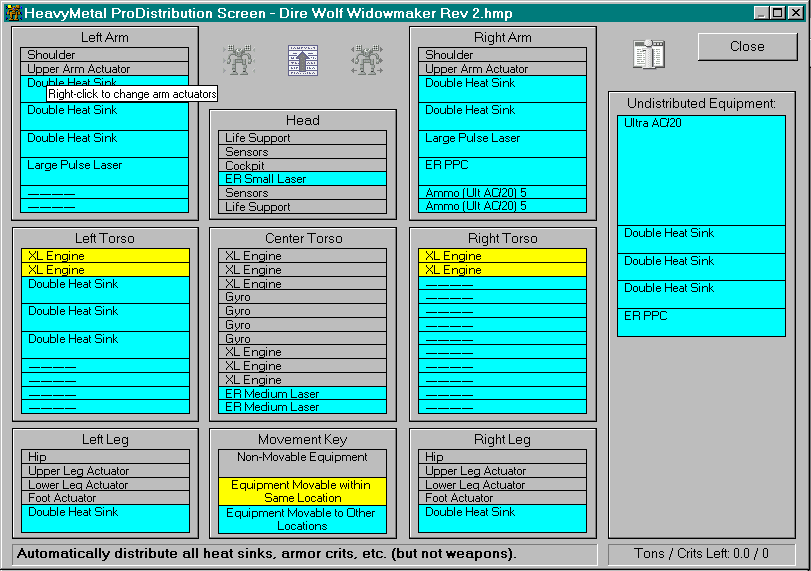Screen dimensions: 811x571
Task: Click Upper Leg Actuator in Left Leg
Action: pos(106,471)
